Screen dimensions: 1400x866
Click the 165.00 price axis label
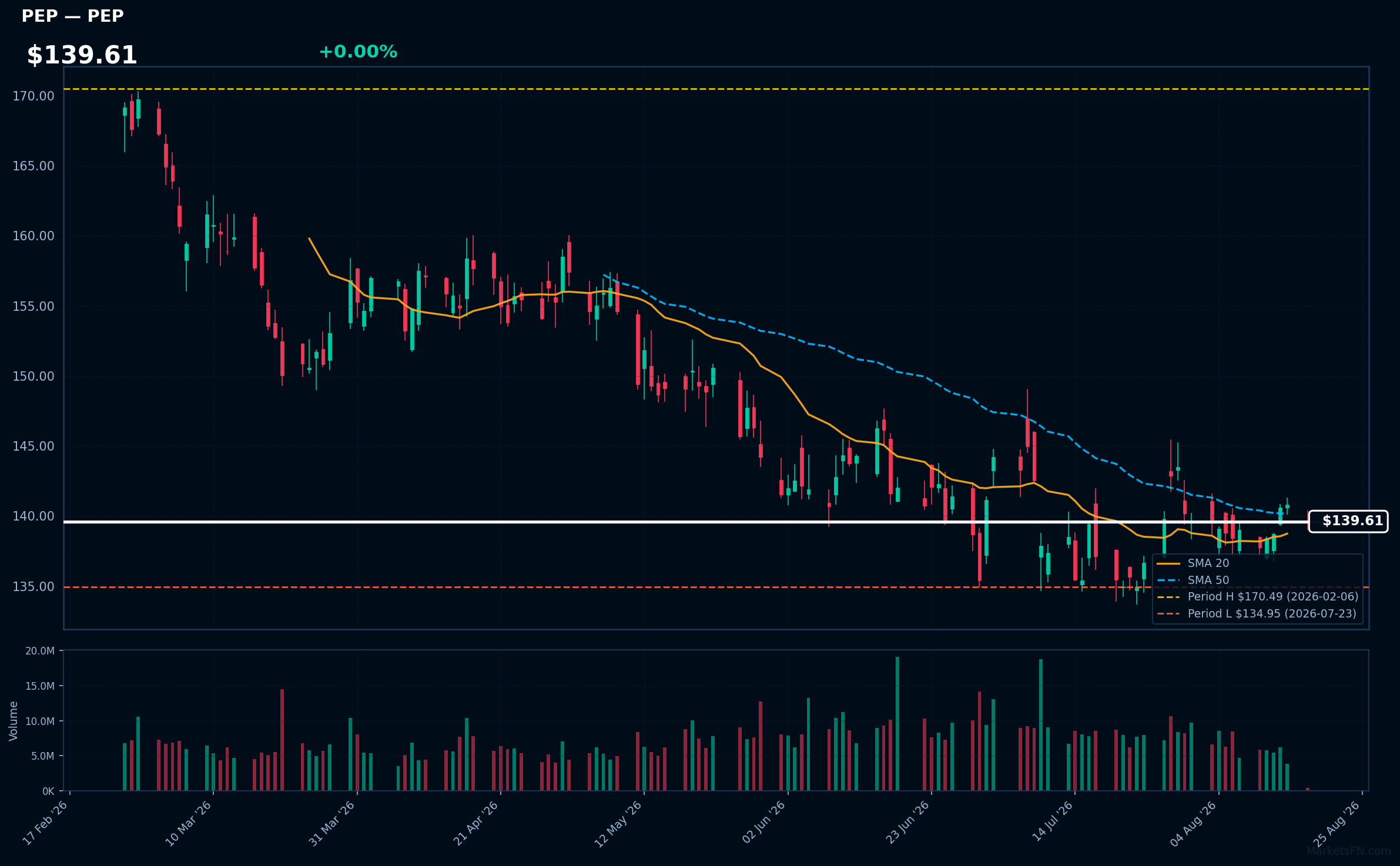[x=34, y=166]
